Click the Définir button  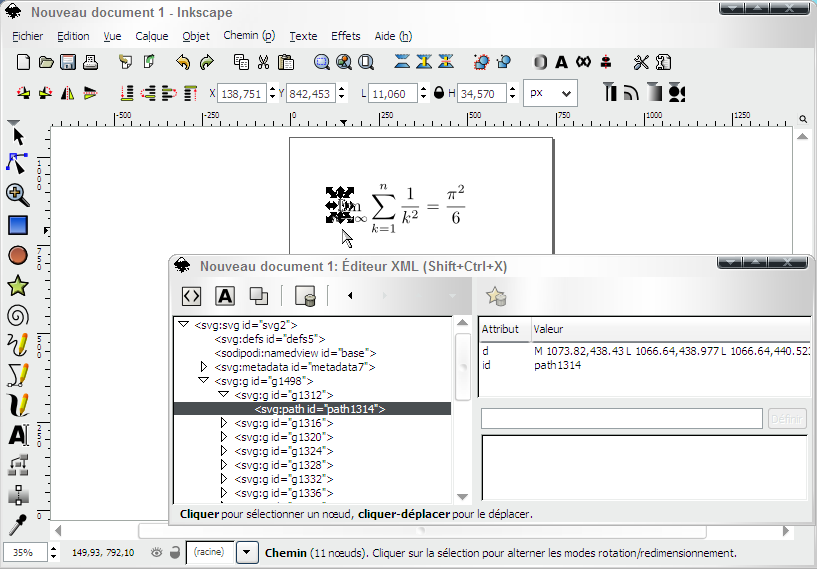(787, 419)
